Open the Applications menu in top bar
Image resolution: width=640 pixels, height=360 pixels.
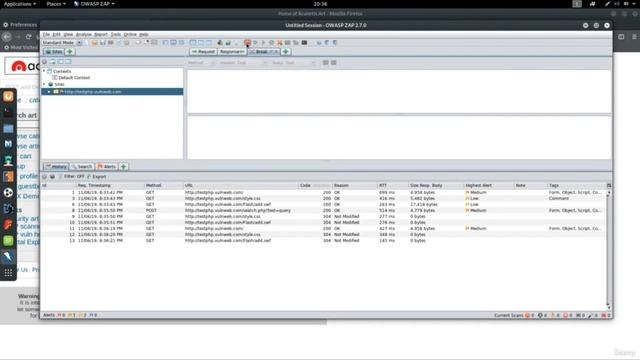[x=20, y=4]
